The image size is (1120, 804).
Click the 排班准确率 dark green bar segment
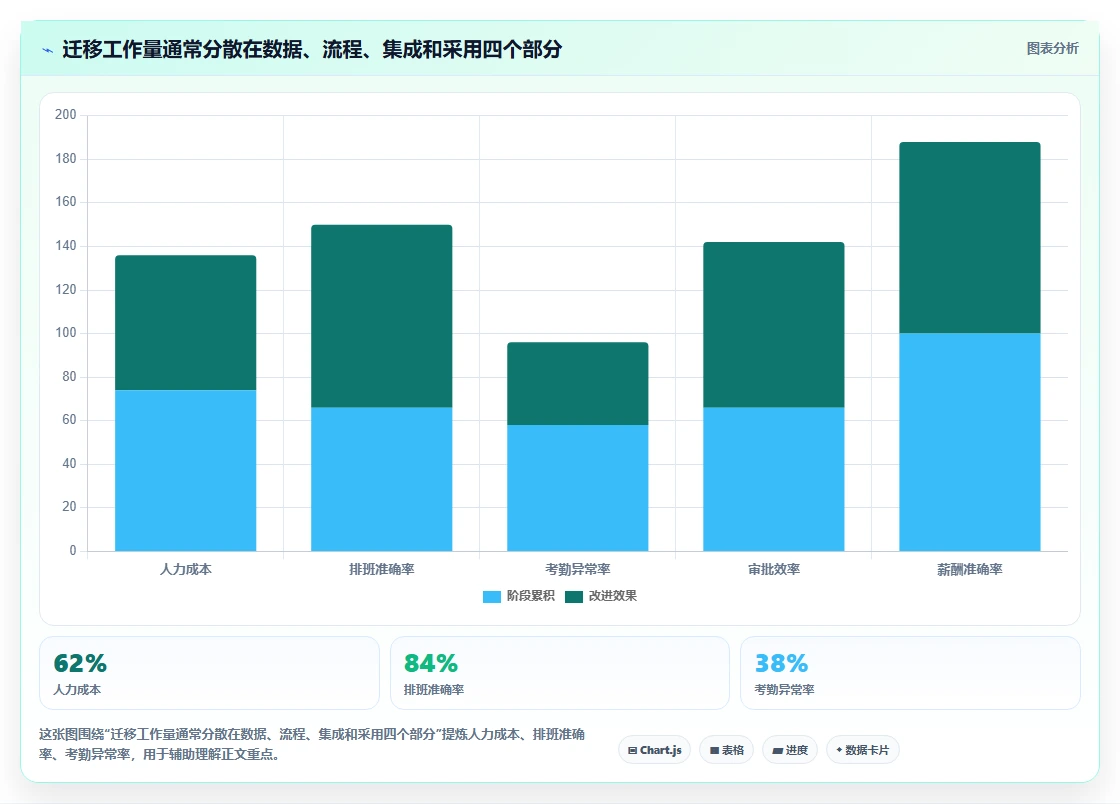pyautogui.click(x=381, y=316)
